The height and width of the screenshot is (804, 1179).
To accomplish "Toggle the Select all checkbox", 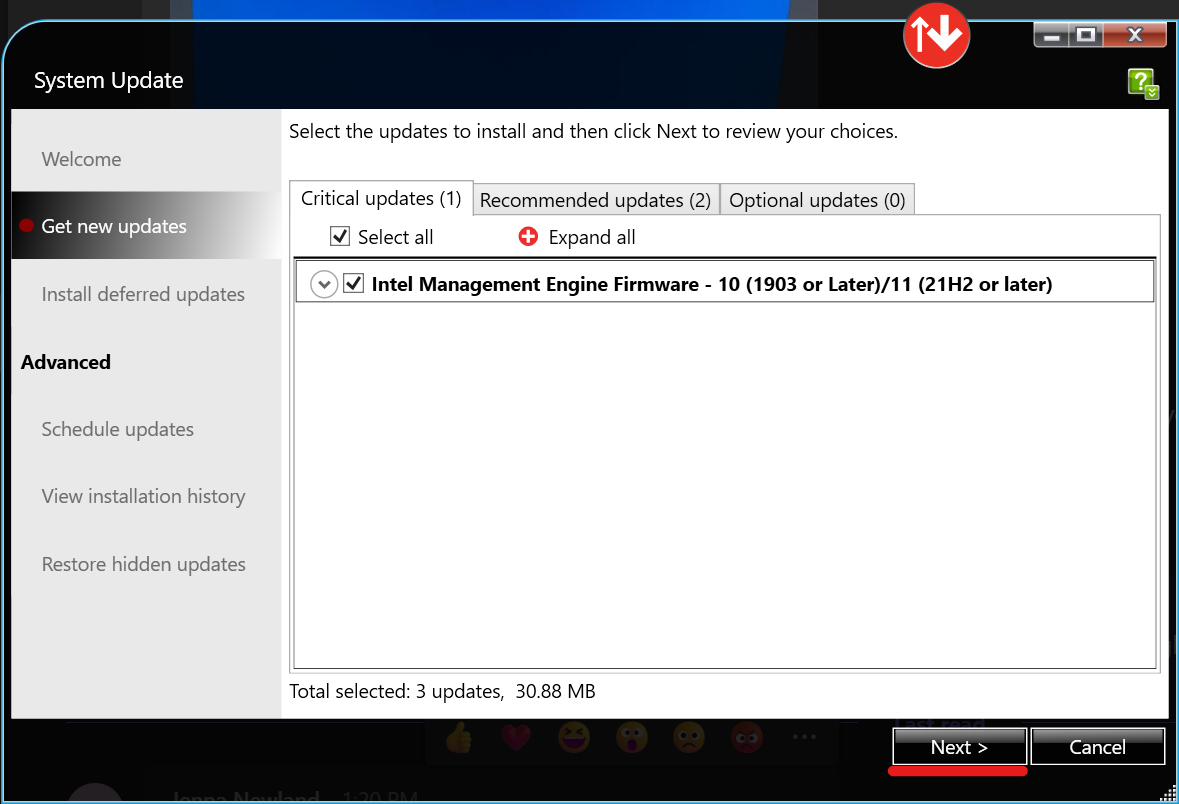I will [340, 236].
